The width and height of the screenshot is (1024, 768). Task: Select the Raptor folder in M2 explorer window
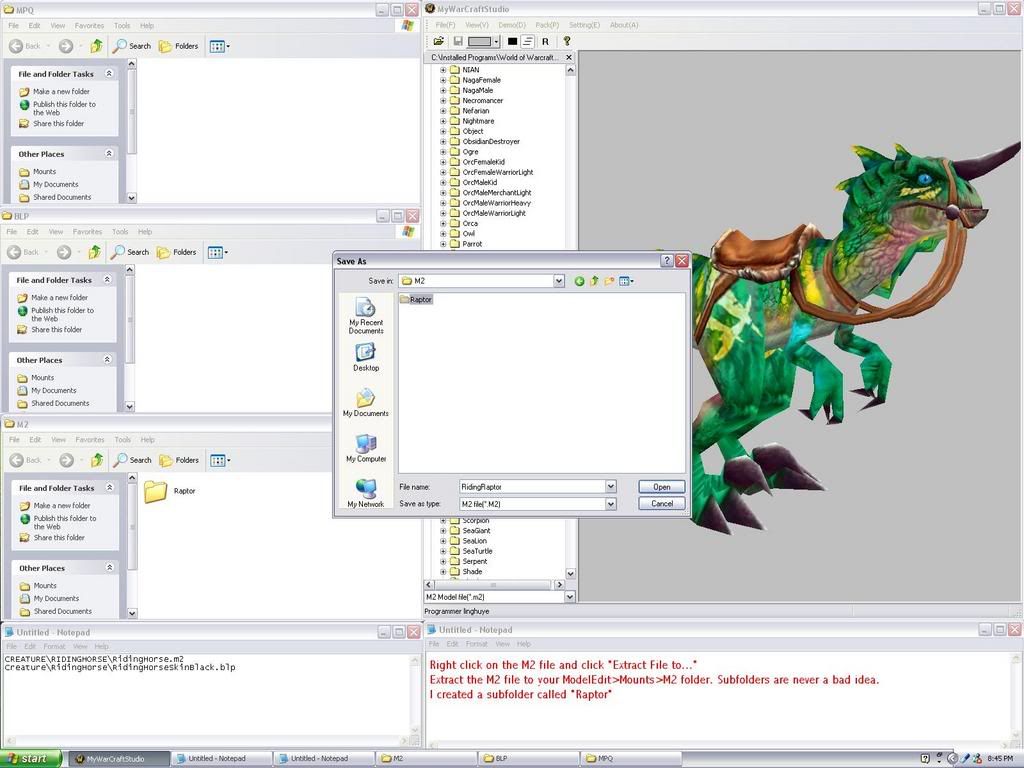pyautogui.click(x=169, y=491)
